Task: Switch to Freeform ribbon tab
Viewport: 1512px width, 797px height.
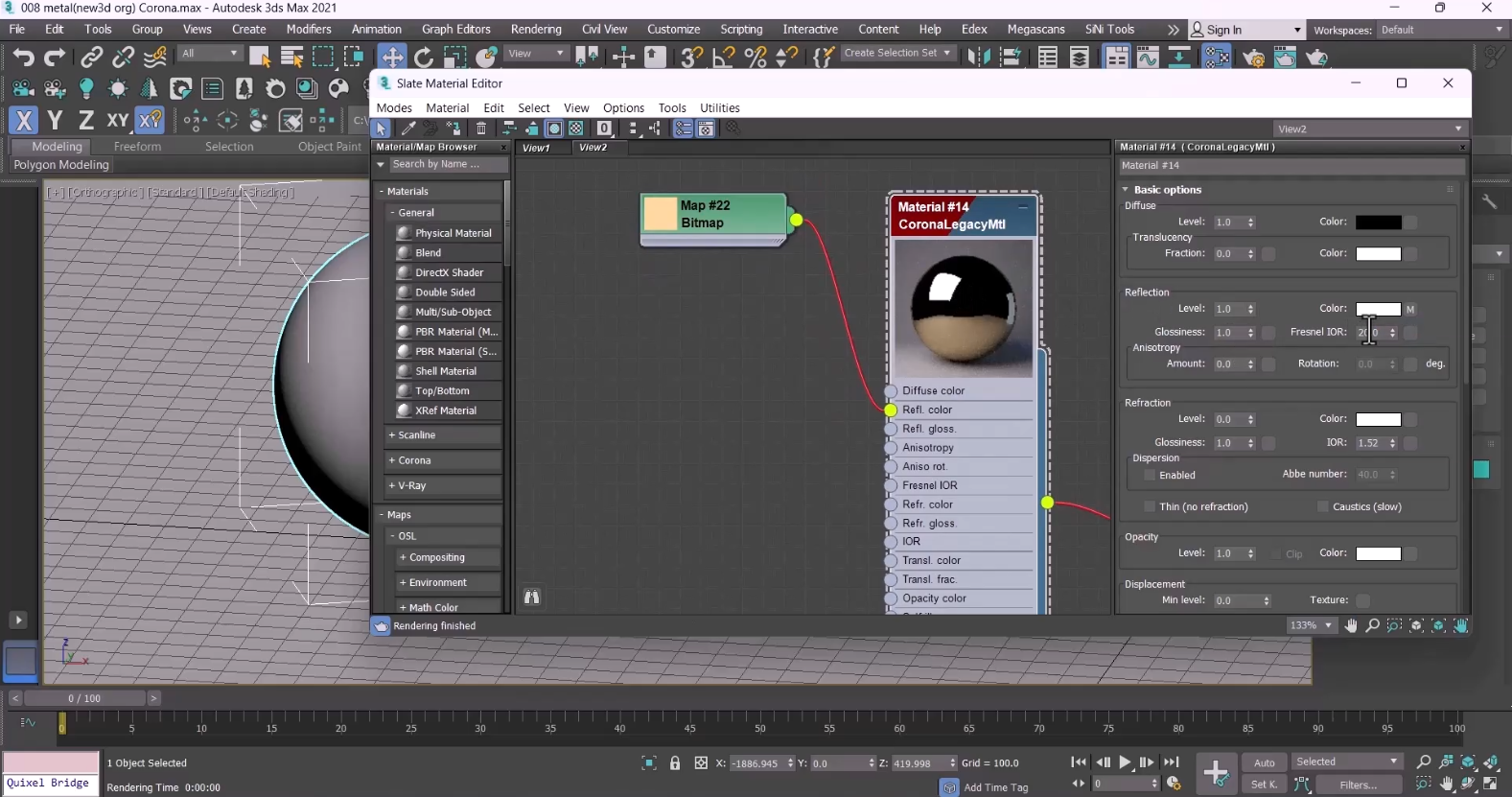Action: 137,147
